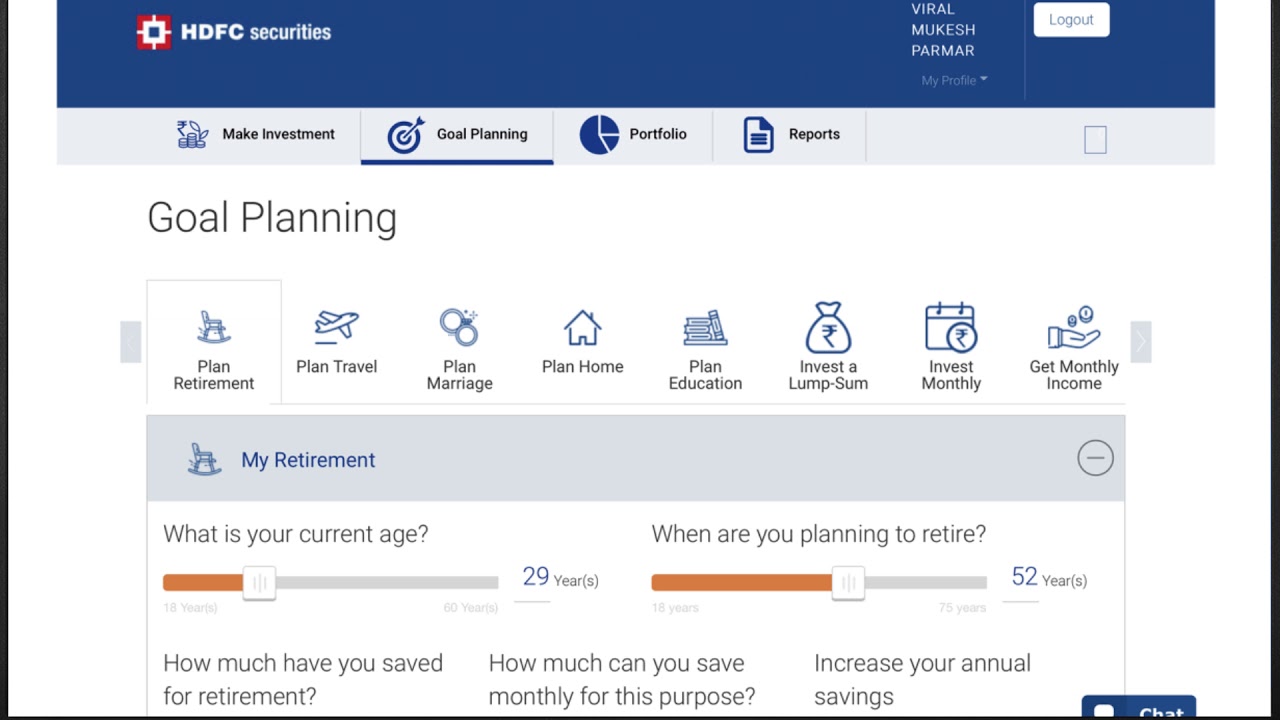Click the retirement age 52 value field
1280x720 pixels.
pyautogui.click(x=1024, y=577)
